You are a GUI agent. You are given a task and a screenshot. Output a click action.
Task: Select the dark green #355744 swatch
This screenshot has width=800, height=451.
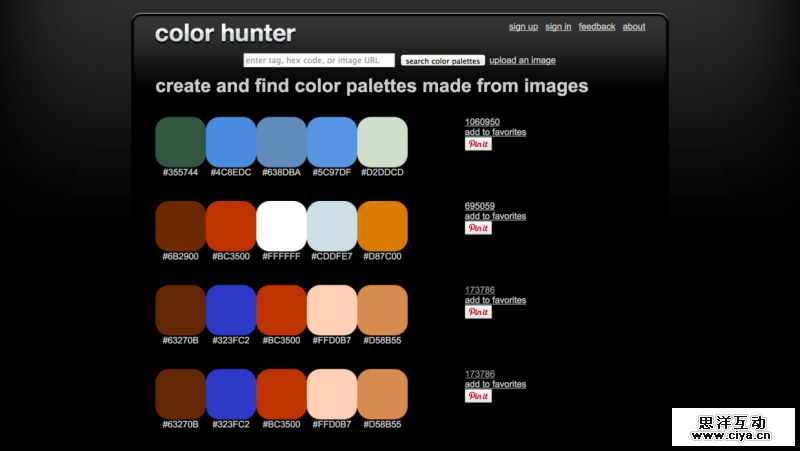[x=180, y=142]
